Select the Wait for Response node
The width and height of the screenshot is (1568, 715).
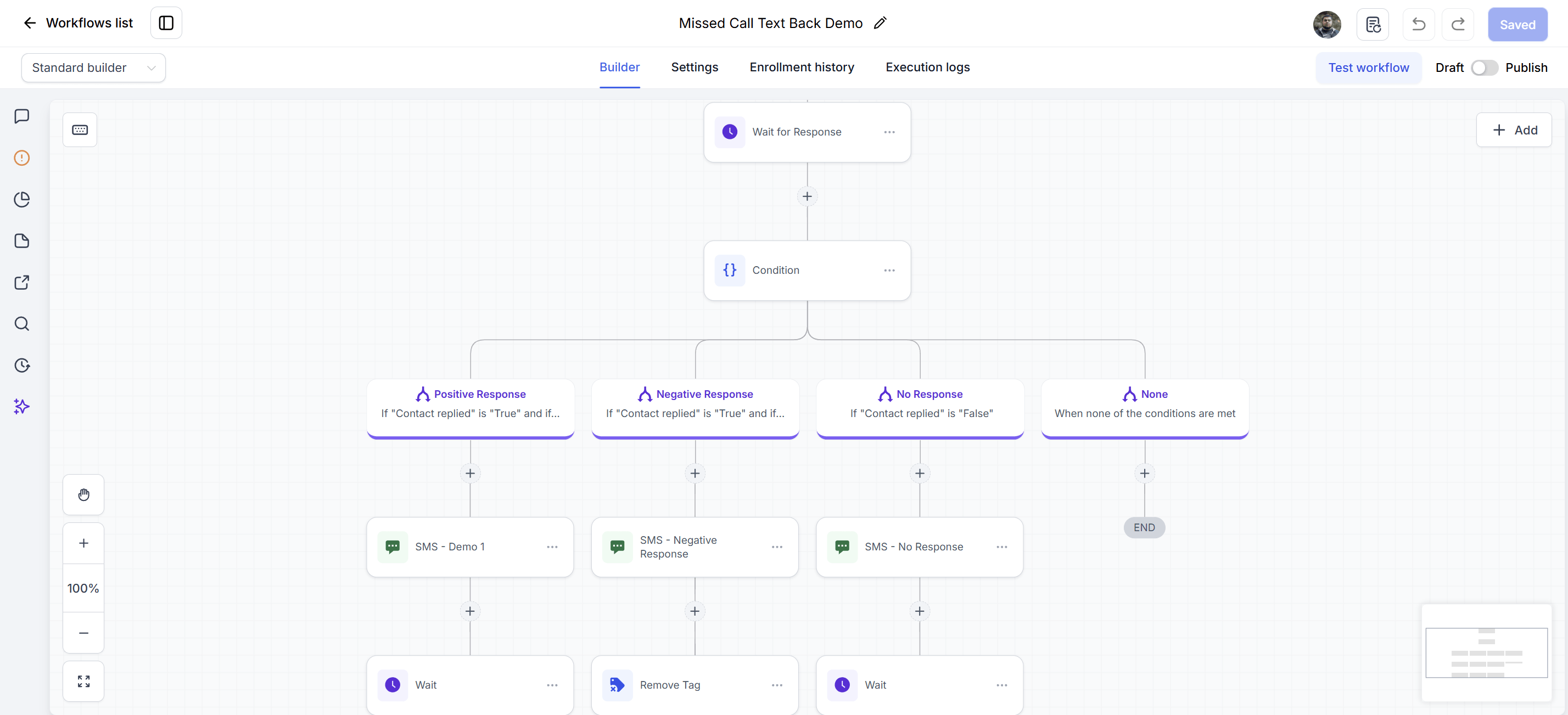click(x=807, y=132)
